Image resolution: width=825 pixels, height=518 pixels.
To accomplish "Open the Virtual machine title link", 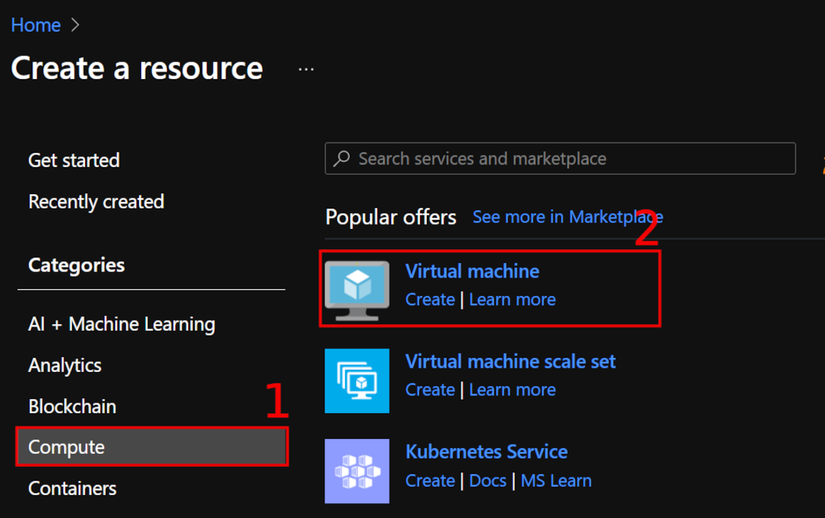I will click(x=472, y=271).
